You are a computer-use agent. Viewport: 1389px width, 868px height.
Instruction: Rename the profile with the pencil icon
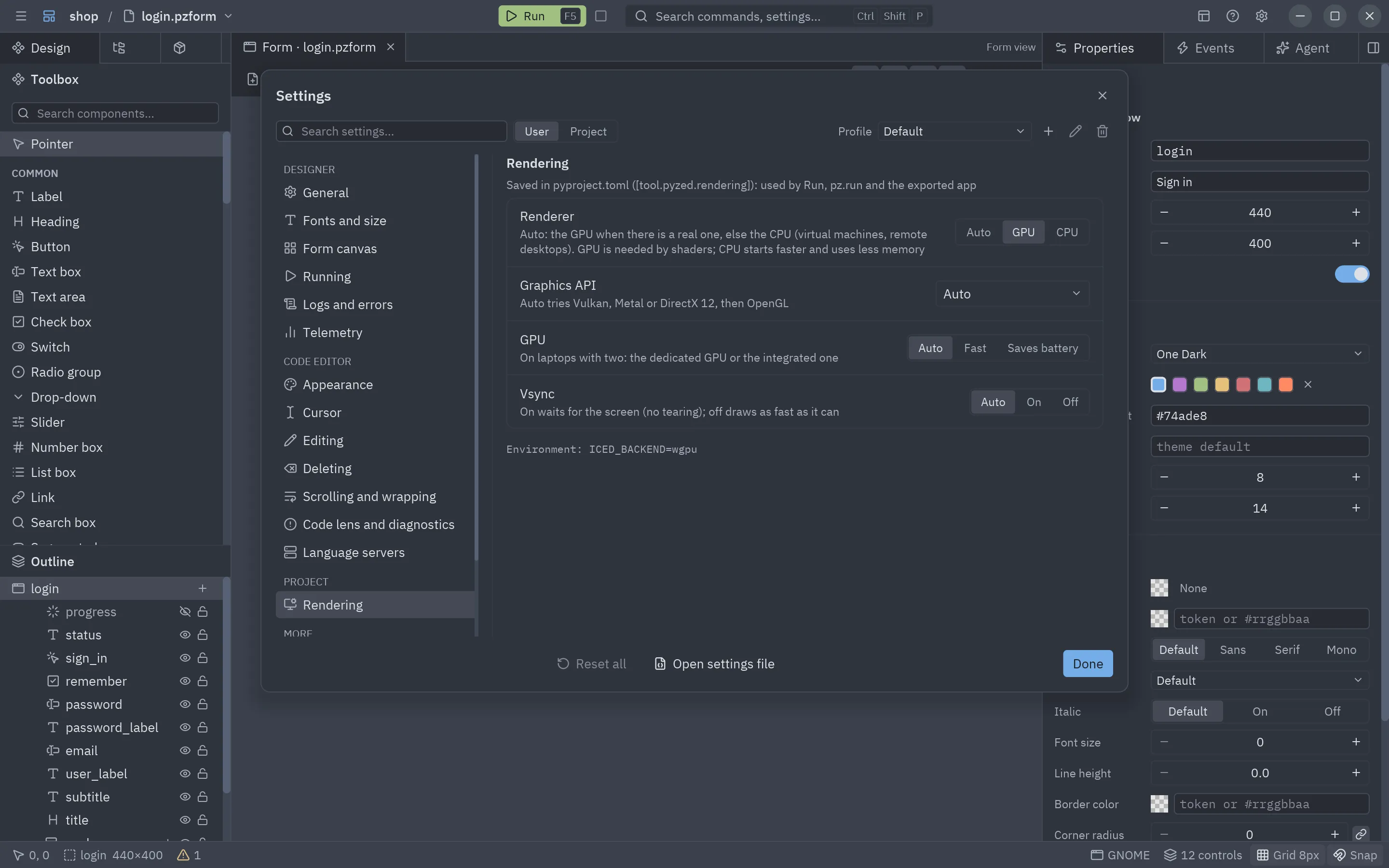pyautogui.click(x=1075, y=132)
